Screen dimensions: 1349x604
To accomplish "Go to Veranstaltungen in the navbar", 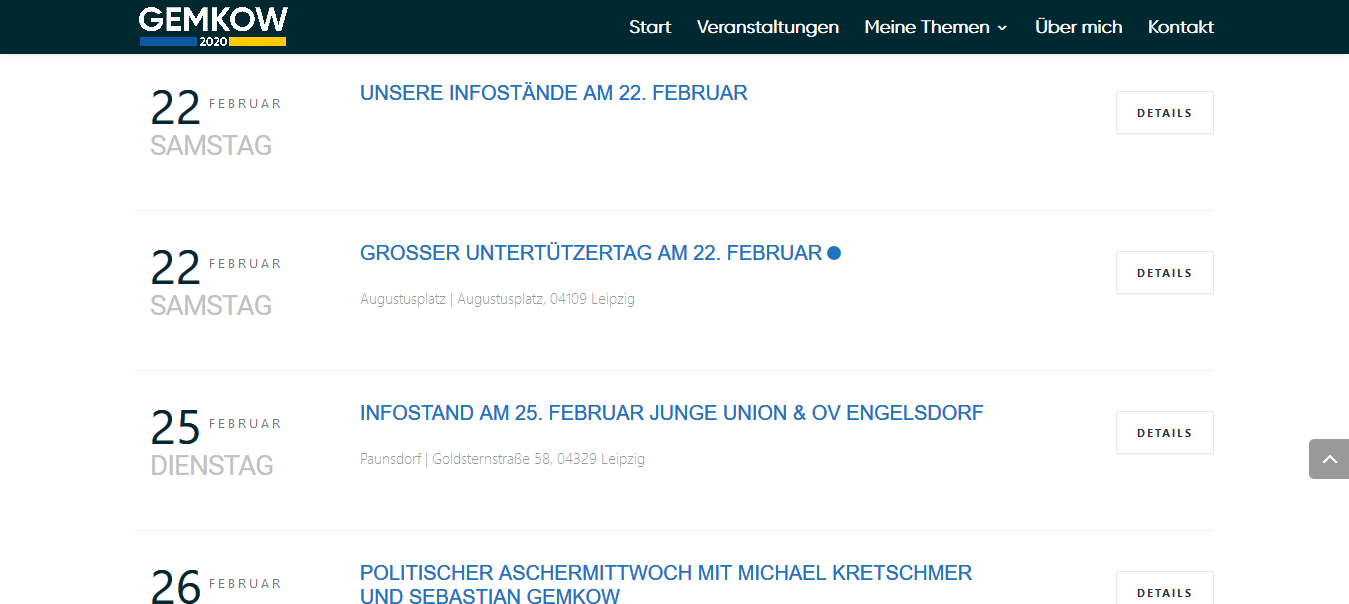I will 767,27.
